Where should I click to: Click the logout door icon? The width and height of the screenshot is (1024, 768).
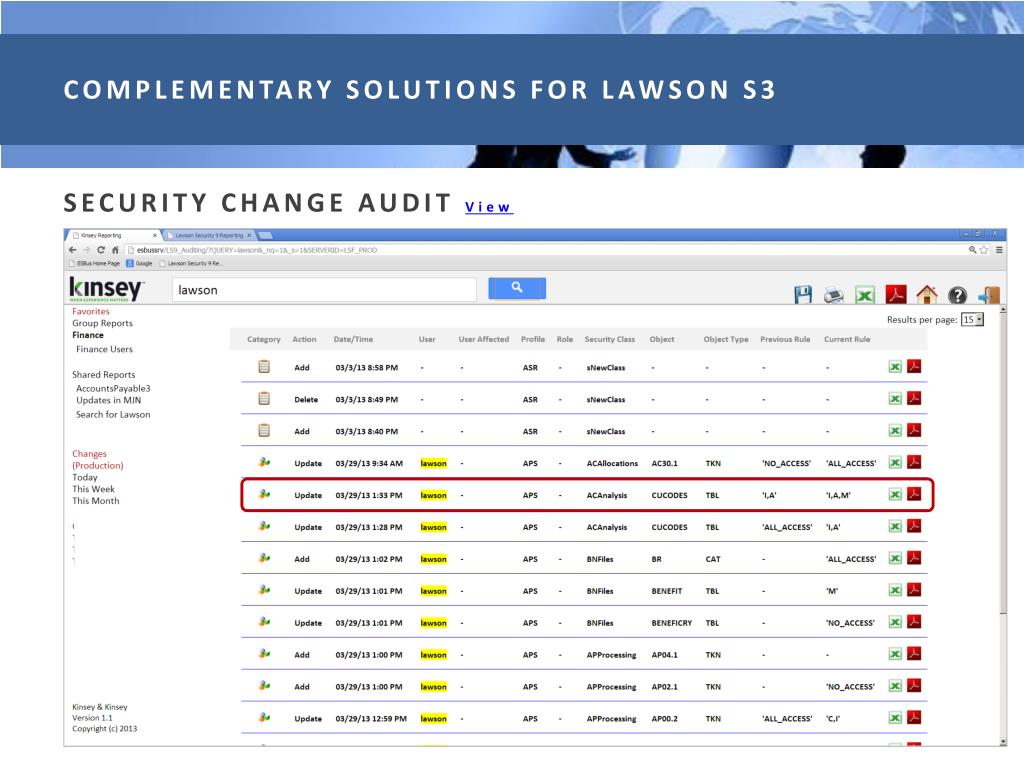[x=989, y=295]
